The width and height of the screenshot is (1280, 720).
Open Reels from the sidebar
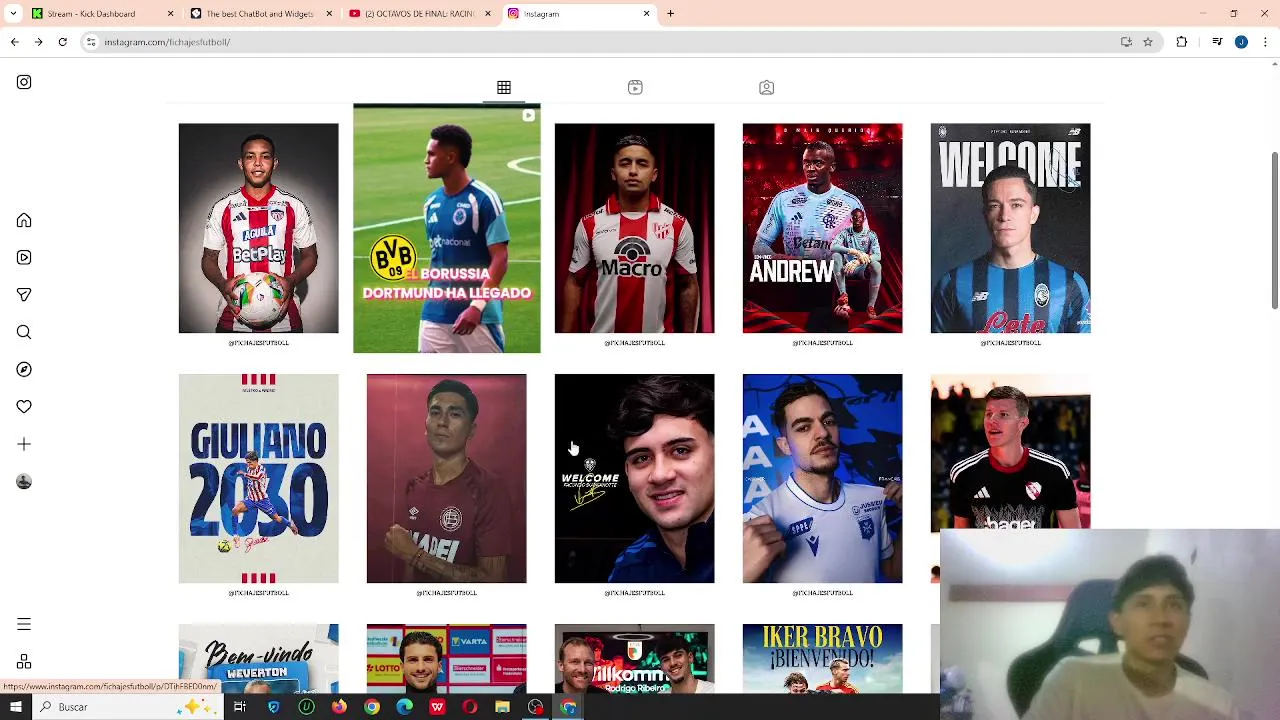click(x=24, y=257)
